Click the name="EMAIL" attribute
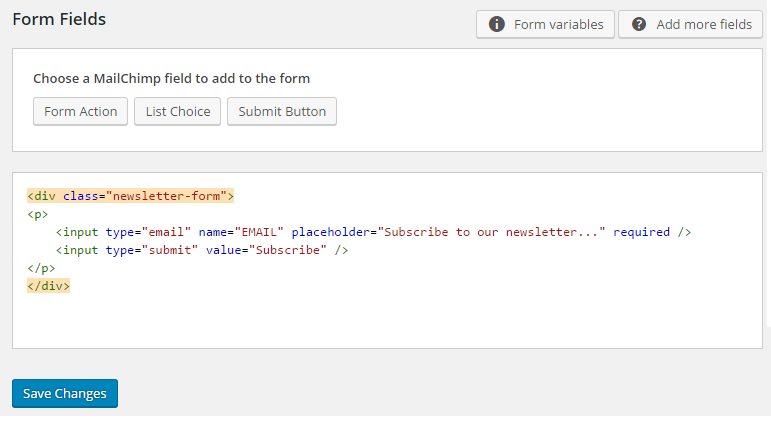This screenshot has width=771, height=425. [x=241, y=232]
